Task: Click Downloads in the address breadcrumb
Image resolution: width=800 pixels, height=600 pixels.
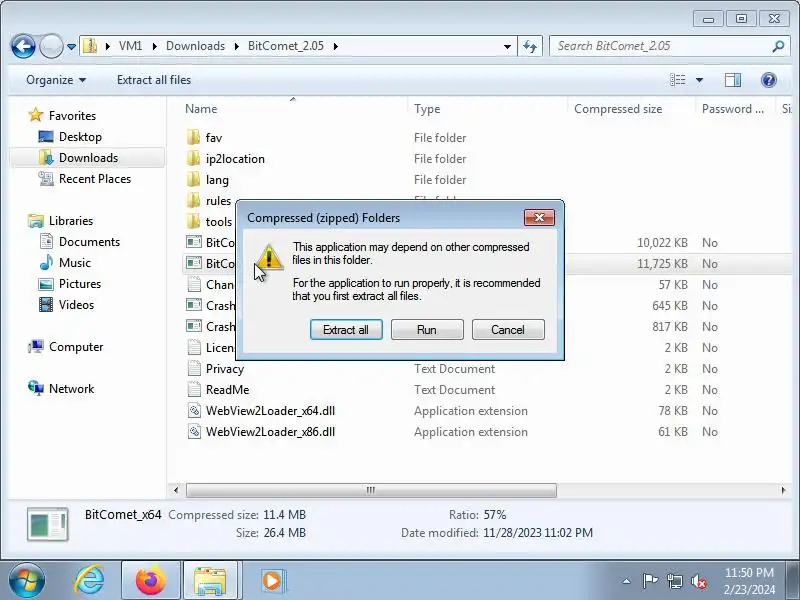Action: tap(195, 46)
